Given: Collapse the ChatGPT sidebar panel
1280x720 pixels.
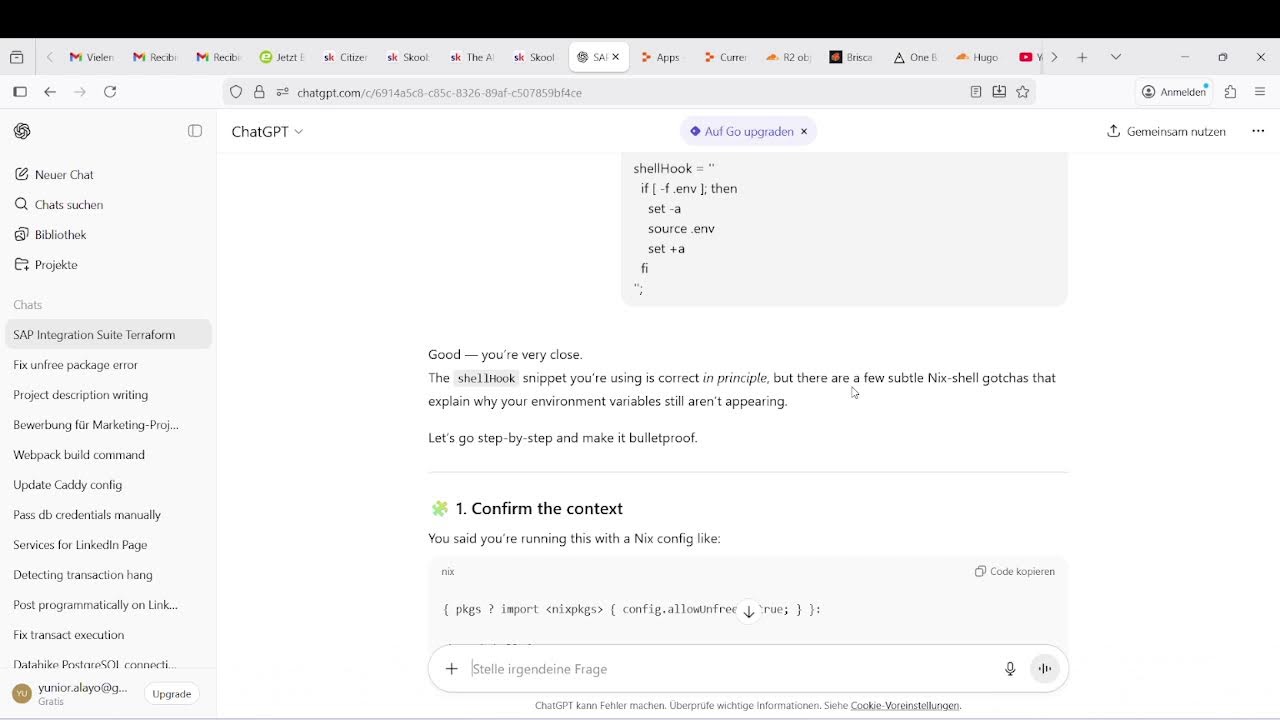Looking at the screenshot, I should (x=195, y=131).
